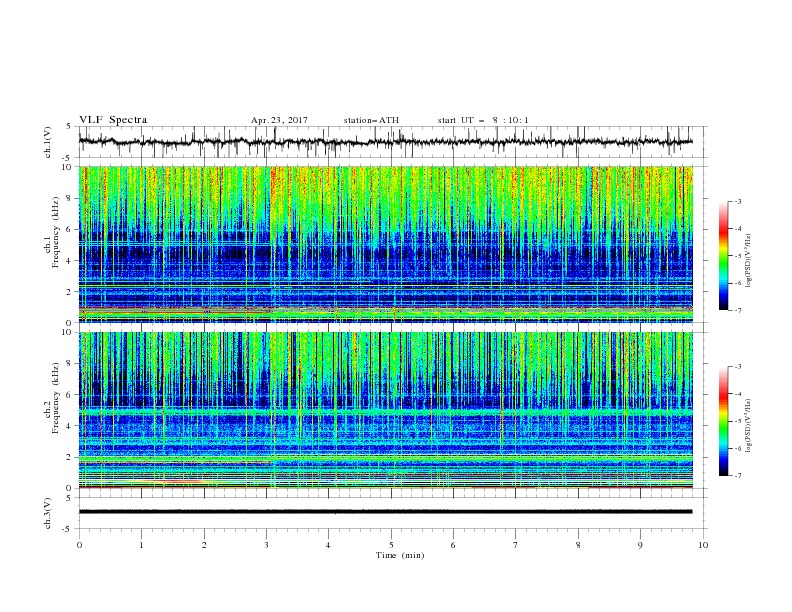Click time axis tick label "0"
The width and height of the screenshot is (792, 612).
(79, 545)
